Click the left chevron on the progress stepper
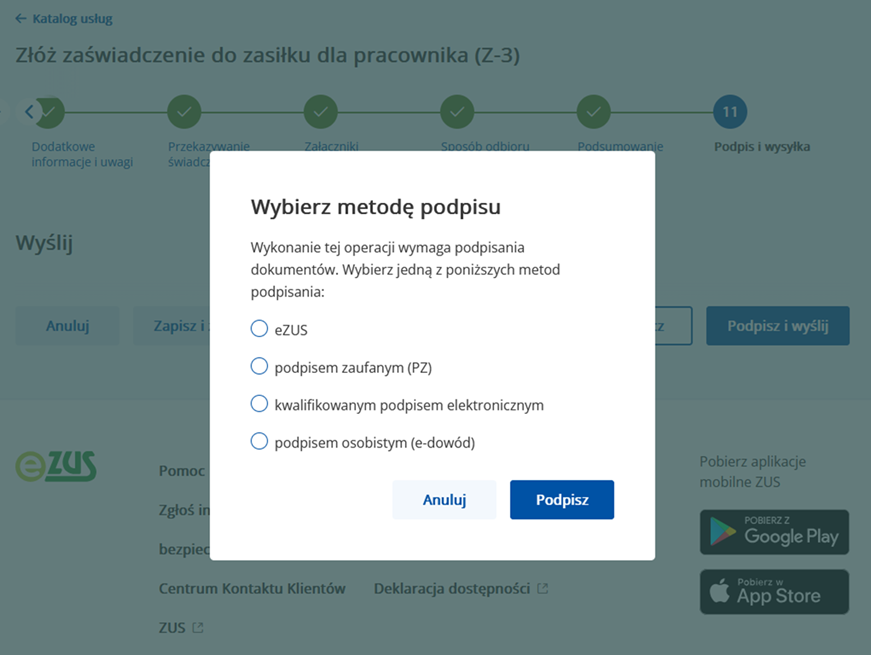The height and width of the screenshot is (655, 871). [28, 111]
